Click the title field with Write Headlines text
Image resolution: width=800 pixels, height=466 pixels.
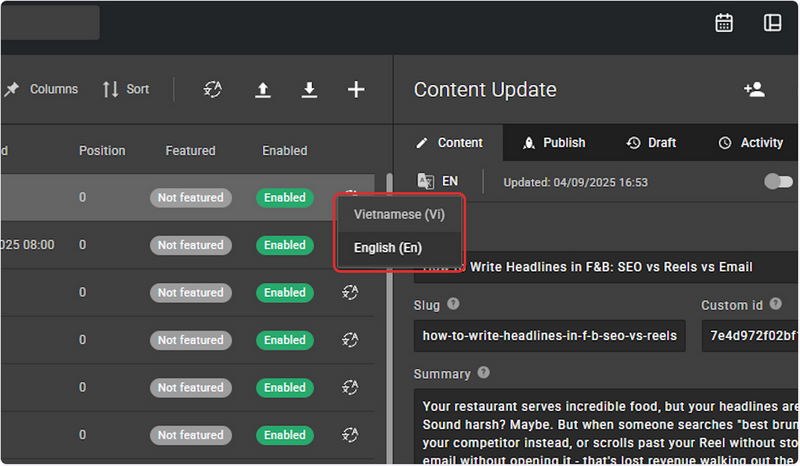(x=606, y=267)
